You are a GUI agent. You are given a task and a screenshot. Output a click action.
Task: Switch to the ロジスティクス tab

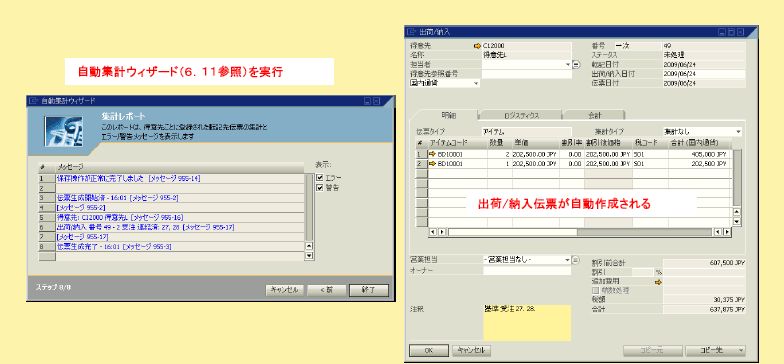521,116
